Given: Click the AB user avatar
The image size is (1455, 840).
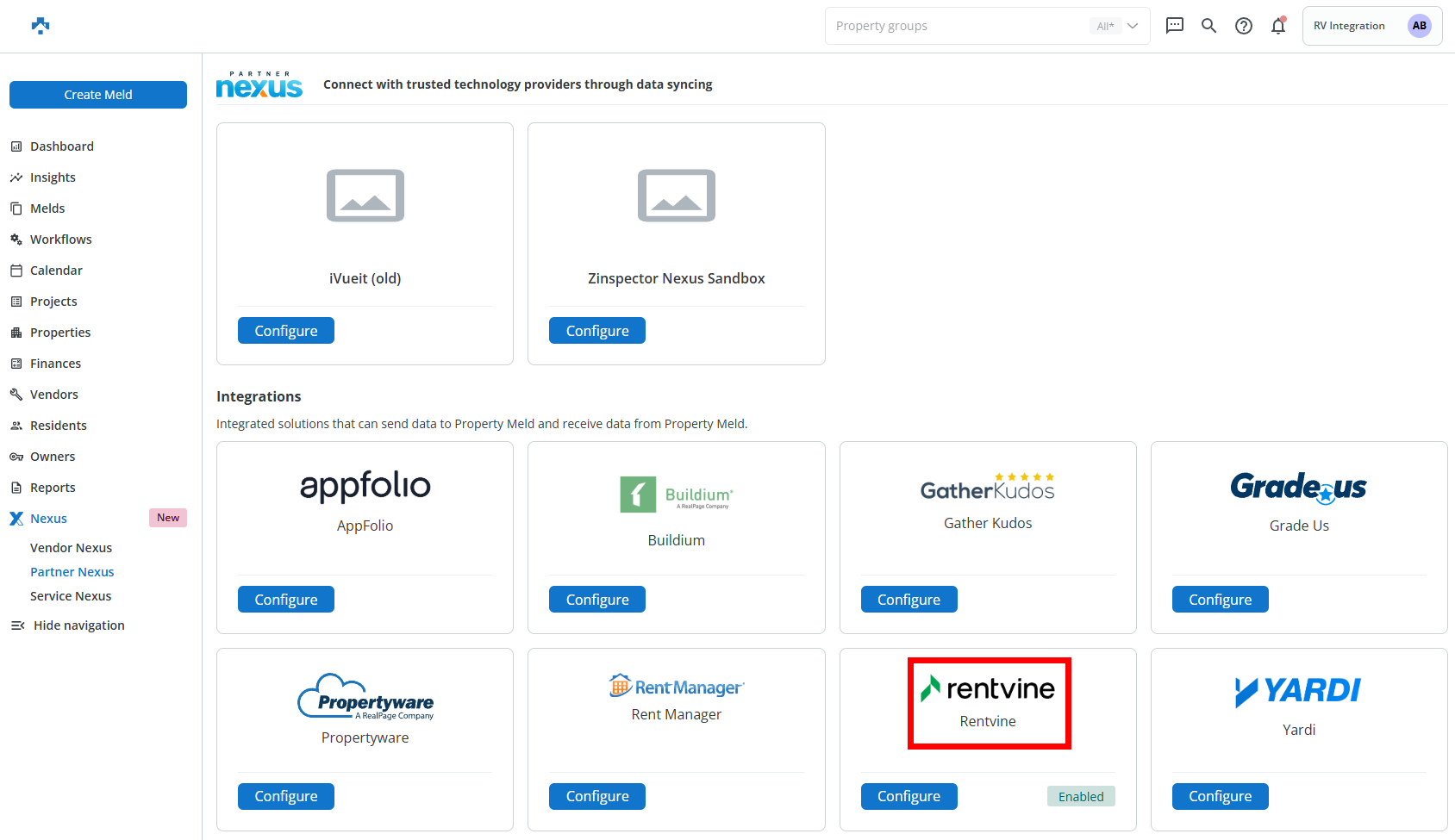Looking at the screenshot, I should (1419, 26).
